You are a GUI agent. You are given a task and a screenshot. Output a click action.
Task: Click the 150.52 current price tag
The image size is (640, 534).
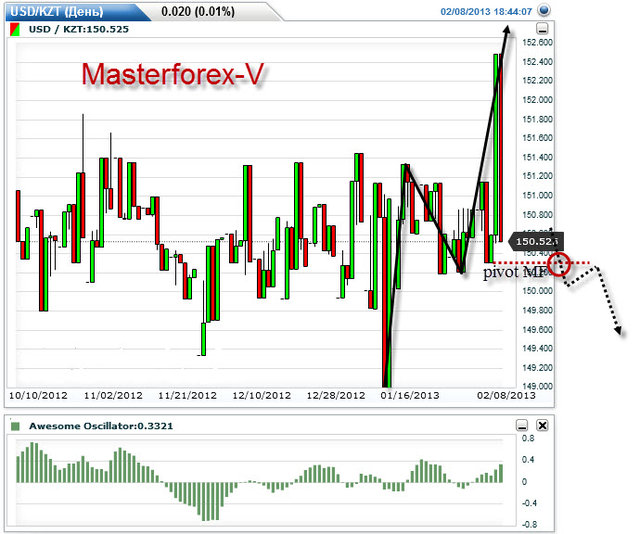tap(536, 241)
